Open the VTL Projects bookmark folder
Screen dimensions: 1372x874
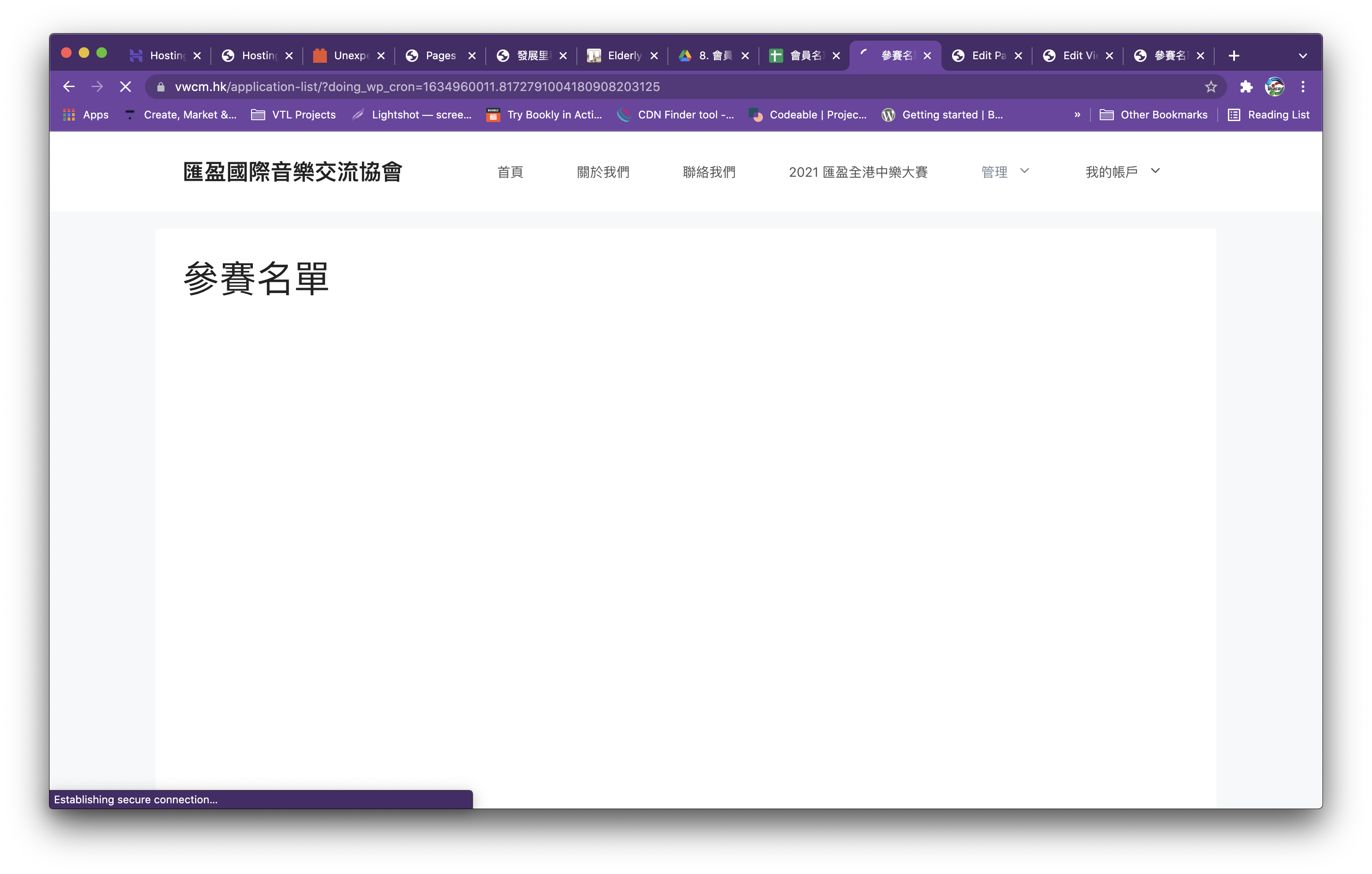293,114
